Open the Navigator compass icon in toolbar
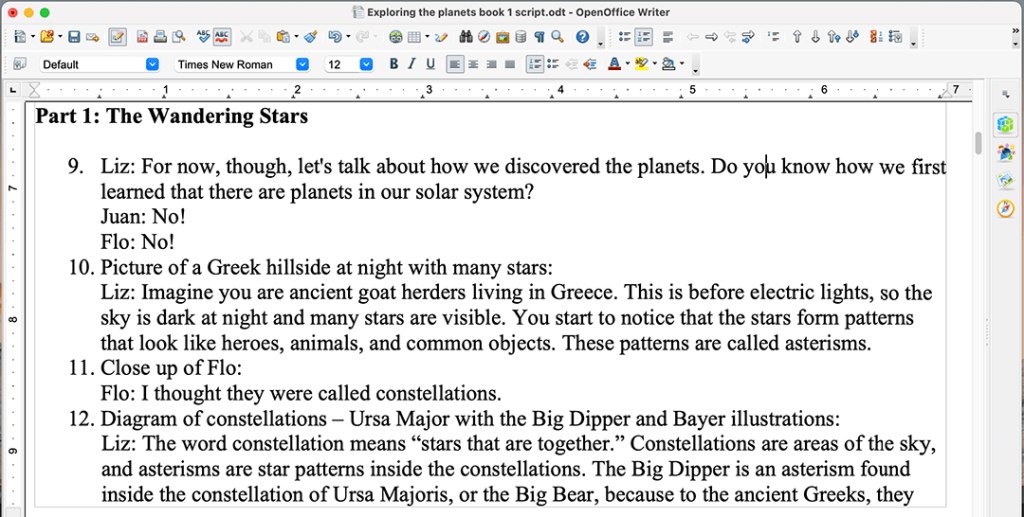Viewport: 1024px width, 517px height. [x=483, y=37]
